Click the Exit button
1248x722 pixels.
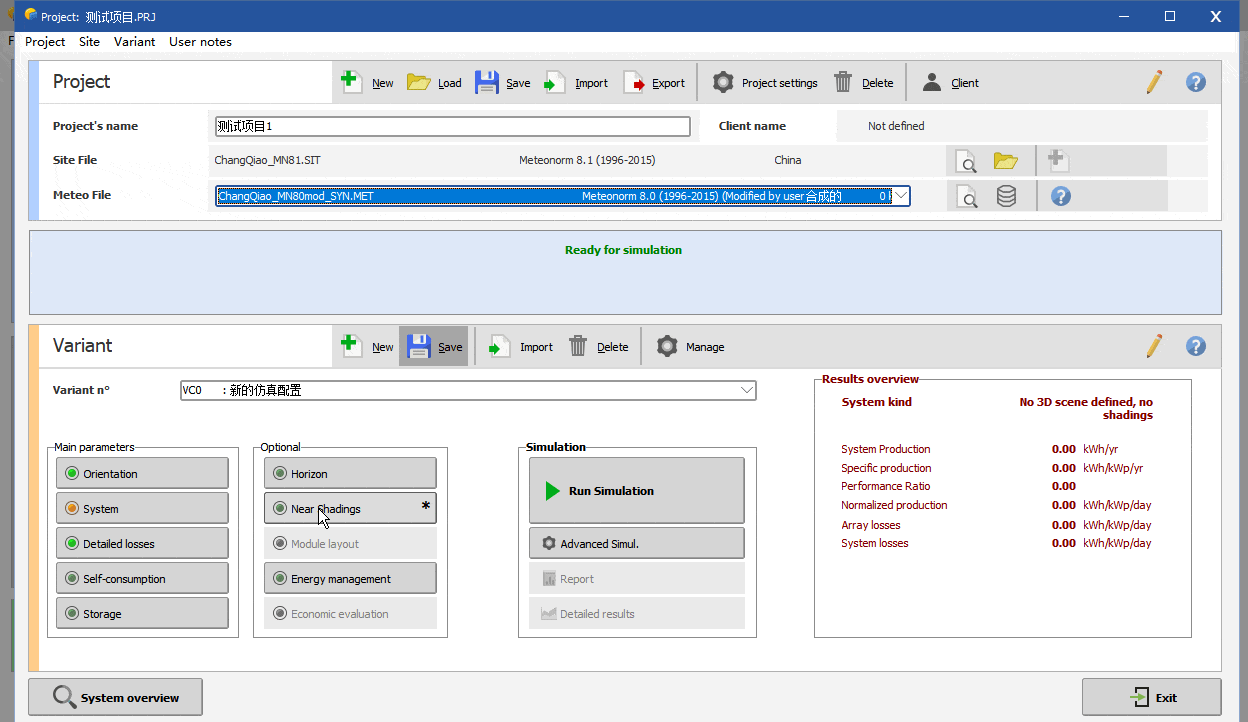tap(1151, 697)
